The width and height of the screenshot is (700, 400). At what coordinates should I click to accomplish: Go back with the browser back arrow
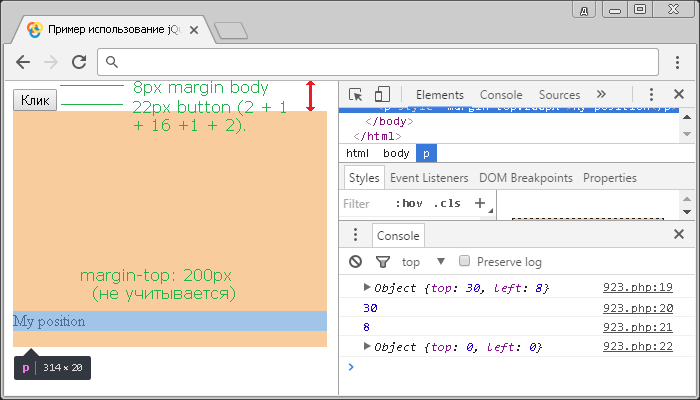(x=23, y=62)
